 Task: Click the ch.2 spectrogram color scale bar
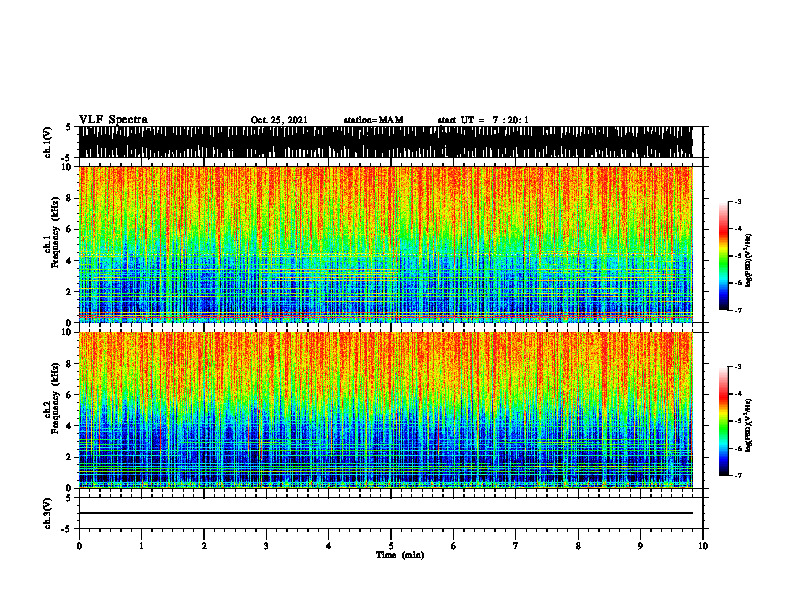(723, 421)
